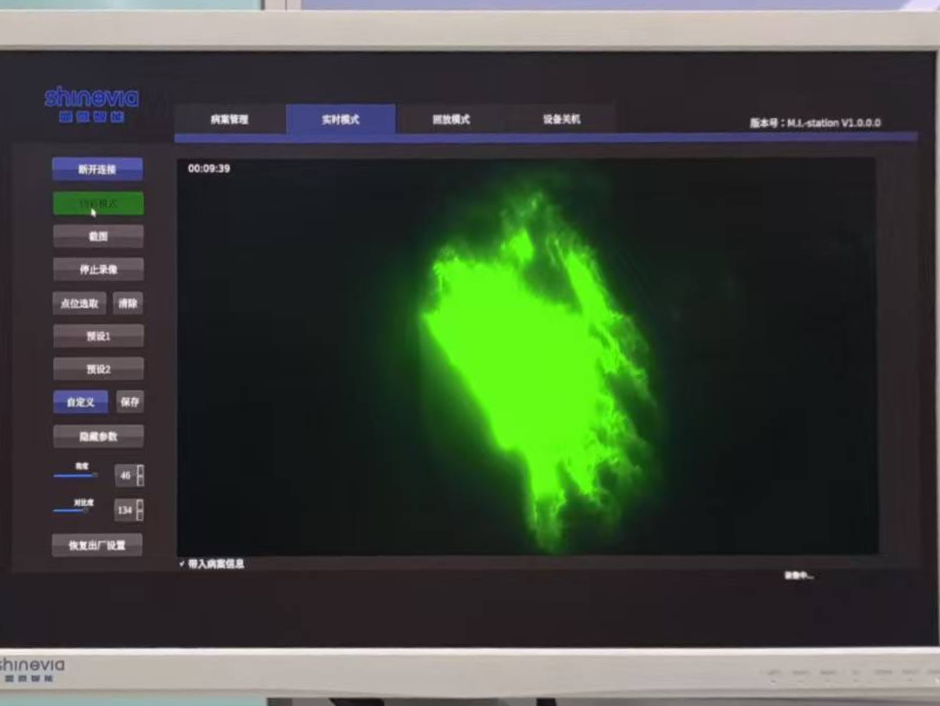The height and width of the screenshot is (706, 940).
Task: Toggle the 自定义 custom mode
Action: 80,402
